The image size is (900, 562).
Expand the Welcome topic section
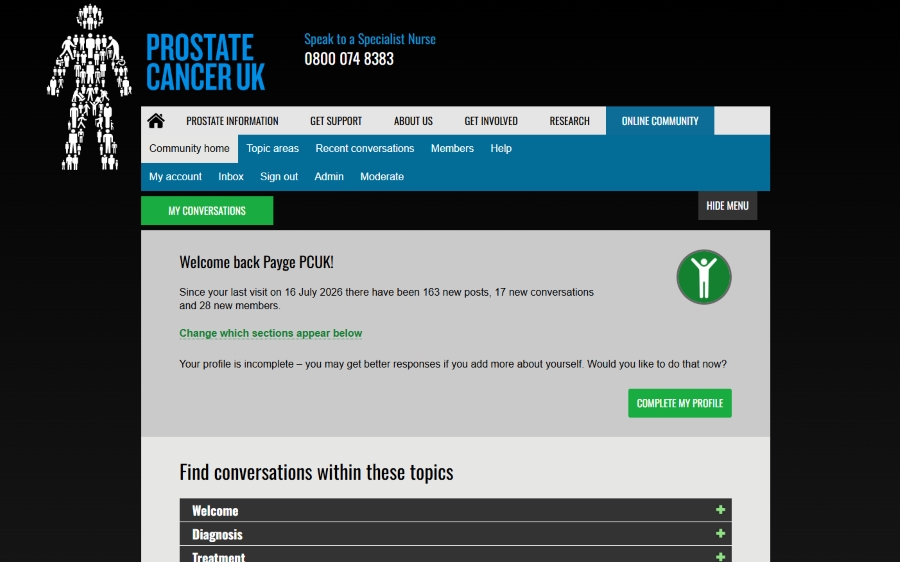pos(455,510)
